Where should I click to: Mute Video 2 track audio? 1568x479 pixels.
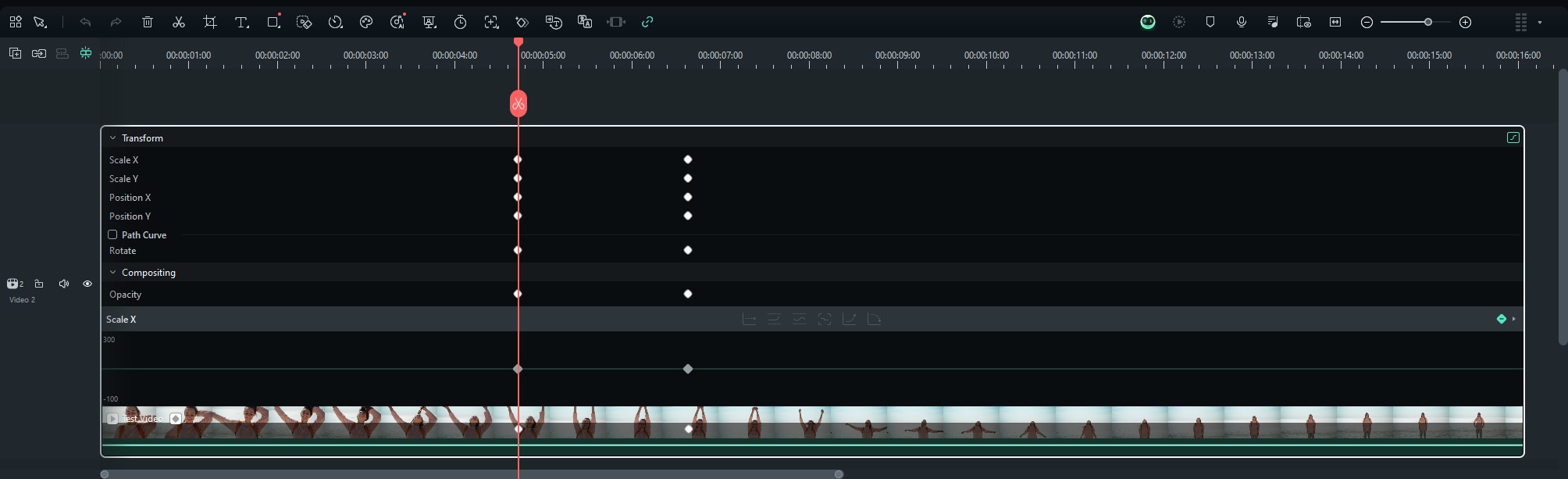coord(64,284)
